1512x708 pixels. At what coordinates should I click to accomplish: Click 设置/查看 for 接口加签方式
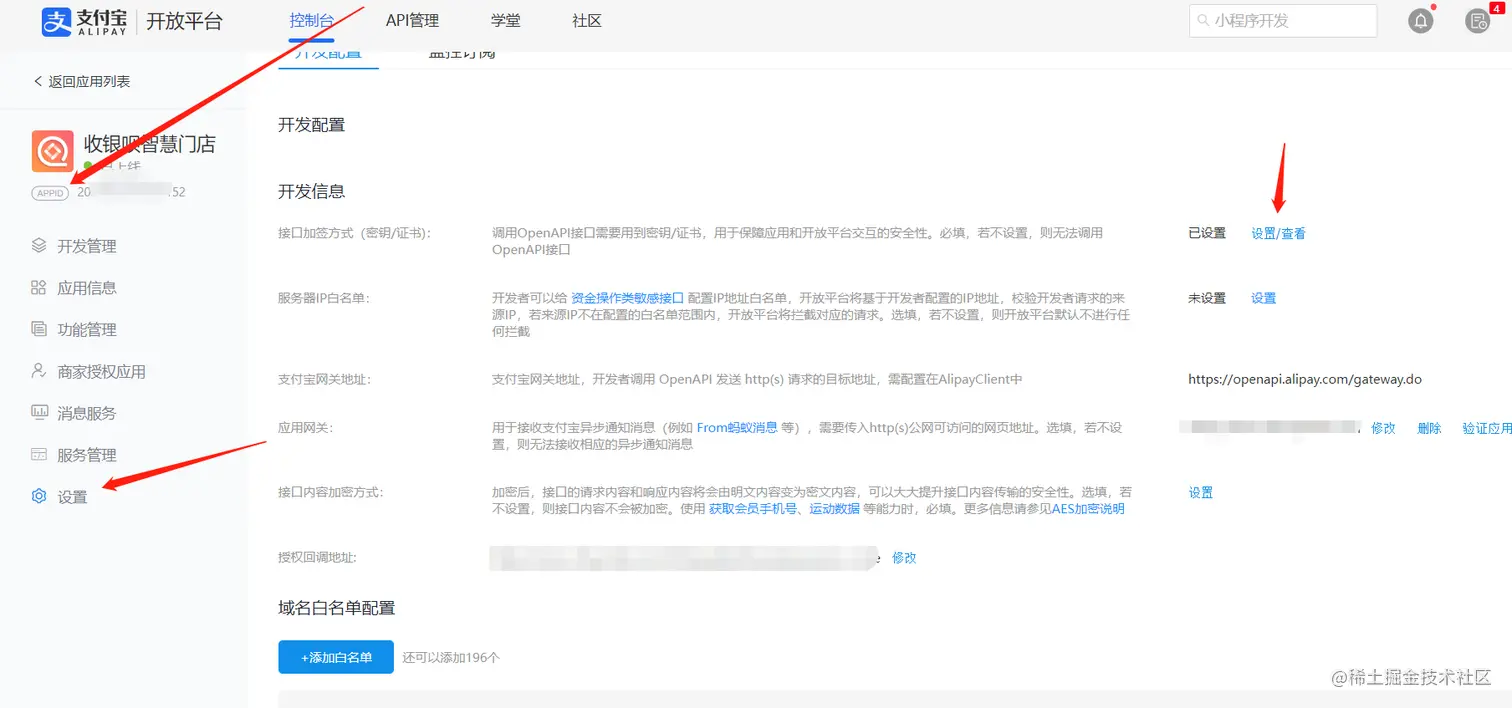[1278, 233]
